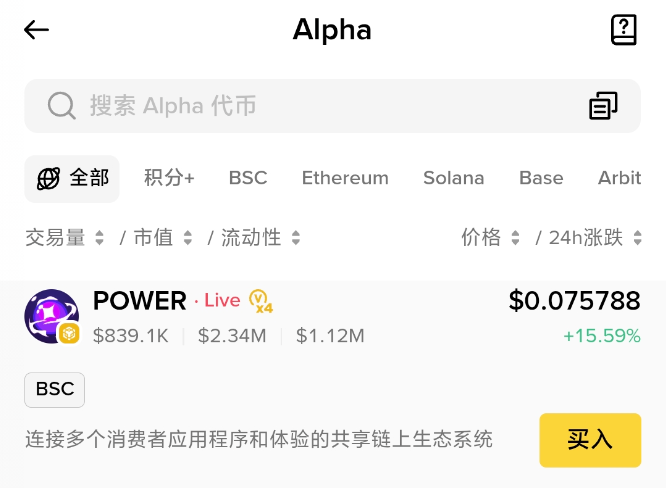Viewport: 666px width, 488px height.
Task: Switch to the Ethereum tab
Action: tap(345, 178)
